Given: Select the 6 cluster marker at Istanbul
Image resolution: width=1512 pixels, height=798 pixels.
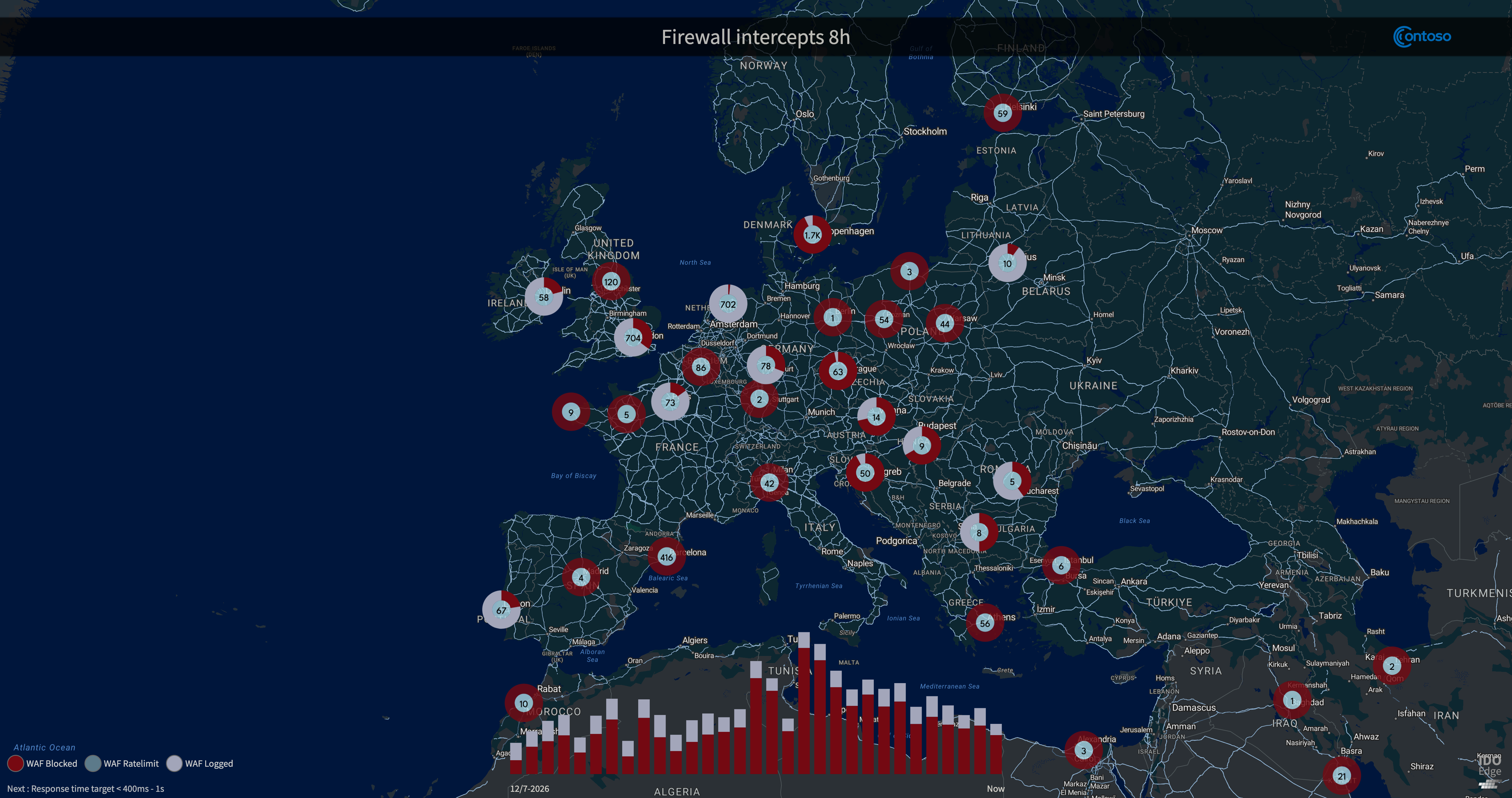Looking at the screenshot, I should (1061, 566).
